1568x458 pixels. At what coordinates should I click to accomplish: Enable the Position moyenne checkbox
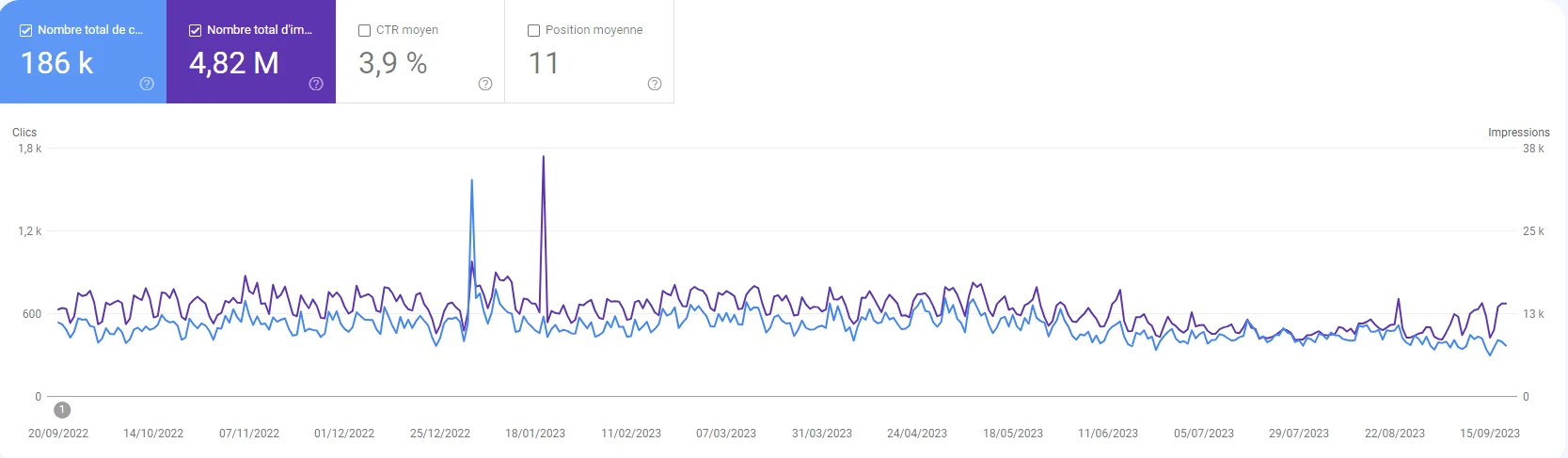pyautogui.click(x=534, y=30)
